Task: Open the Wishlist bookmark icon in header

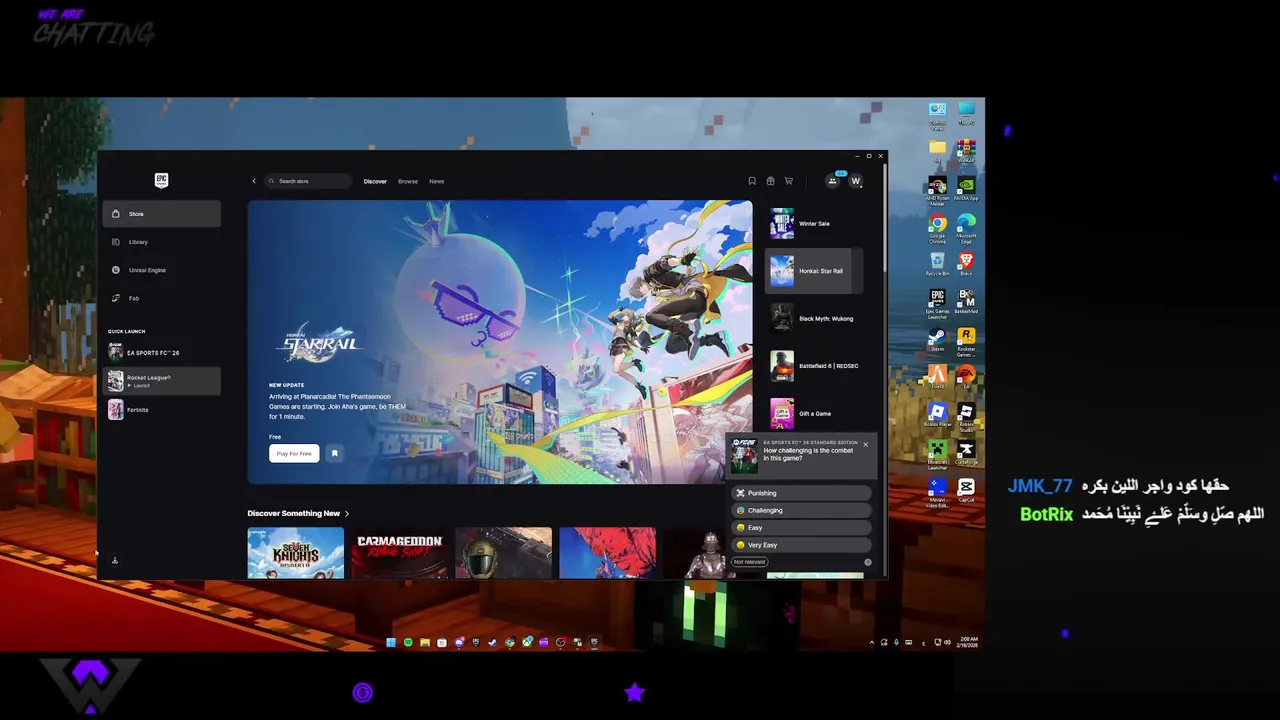Action: (752, 181)
